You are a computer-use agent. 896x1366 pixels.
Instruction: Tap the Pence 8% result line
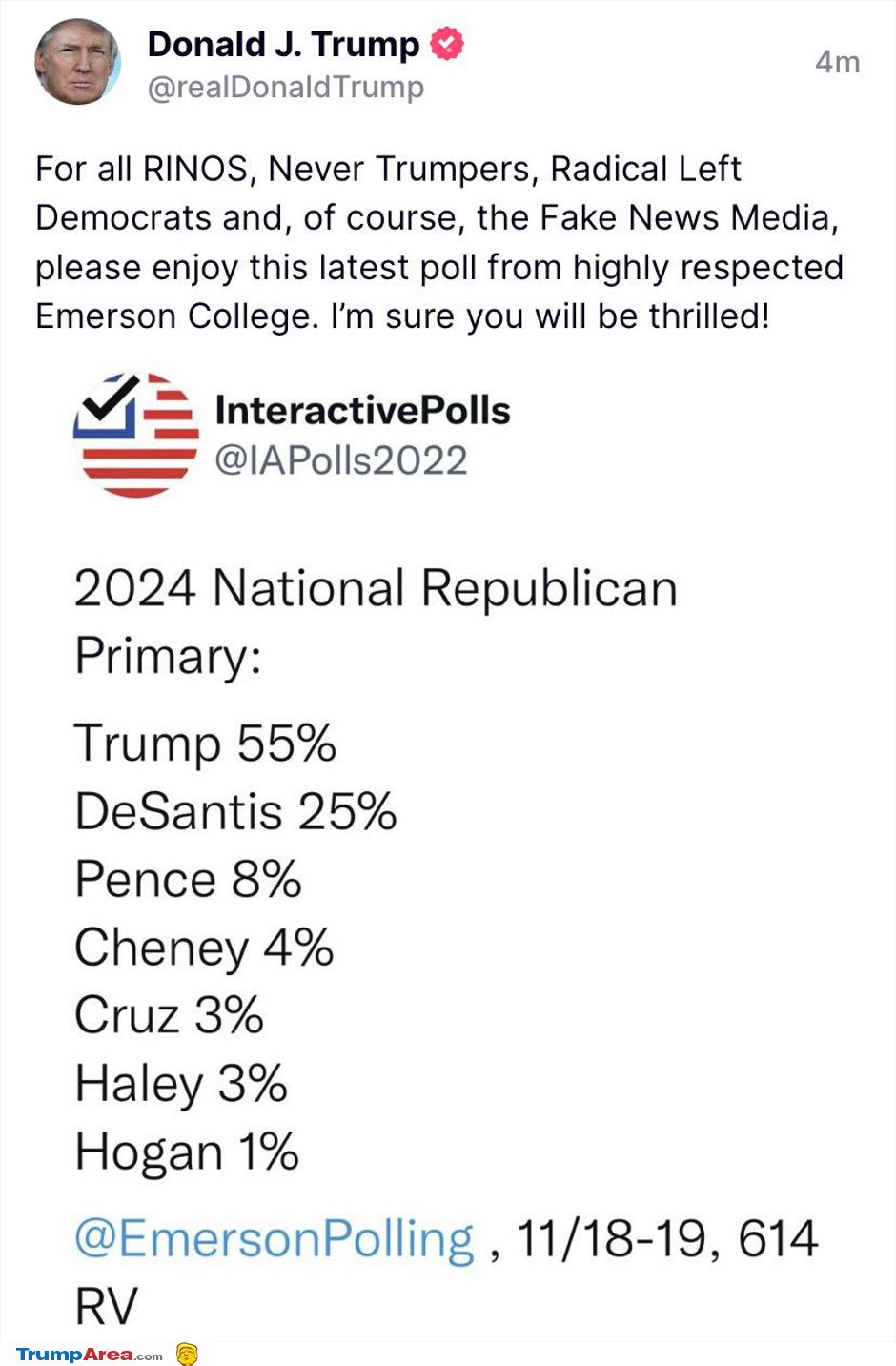(188, 879)
